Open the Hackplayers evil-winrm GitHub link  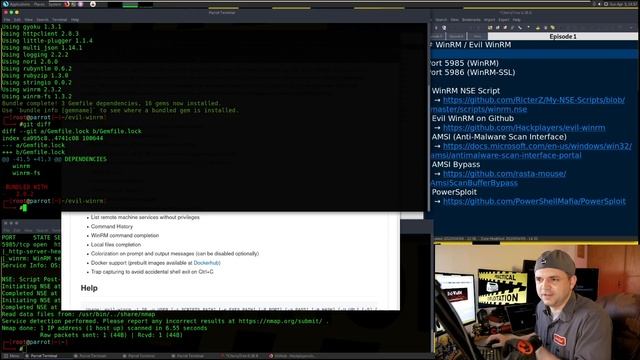point(524,128)
